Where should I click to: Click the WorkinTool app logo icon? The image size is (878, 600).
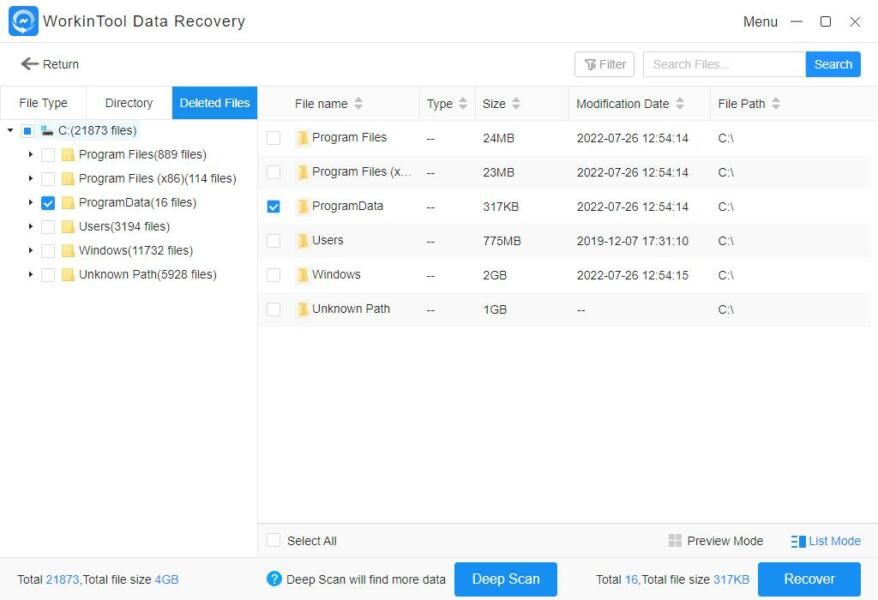tap(24, 21)
